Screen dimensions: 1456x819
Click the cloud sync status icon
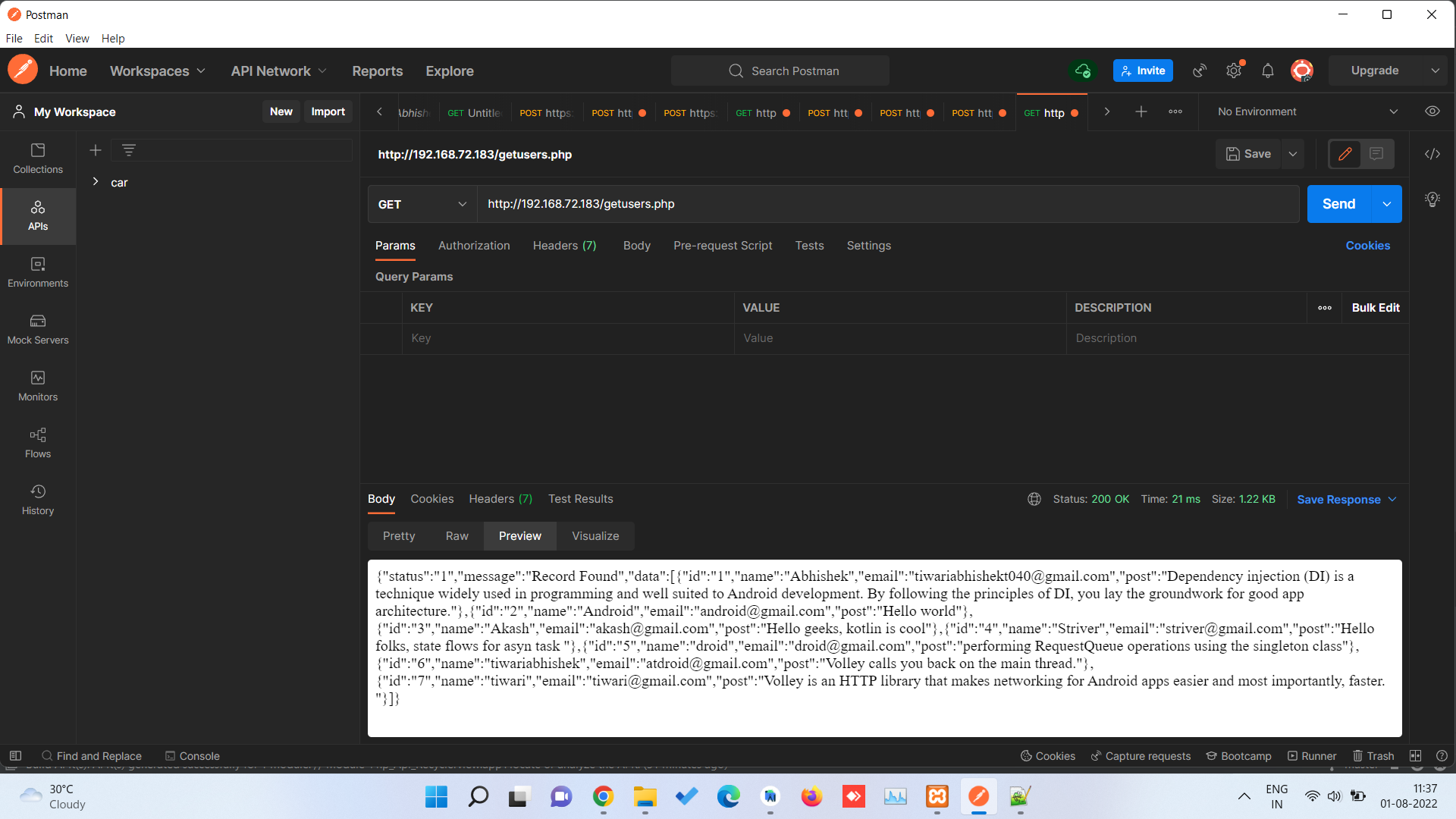(x=1082, y=71)
